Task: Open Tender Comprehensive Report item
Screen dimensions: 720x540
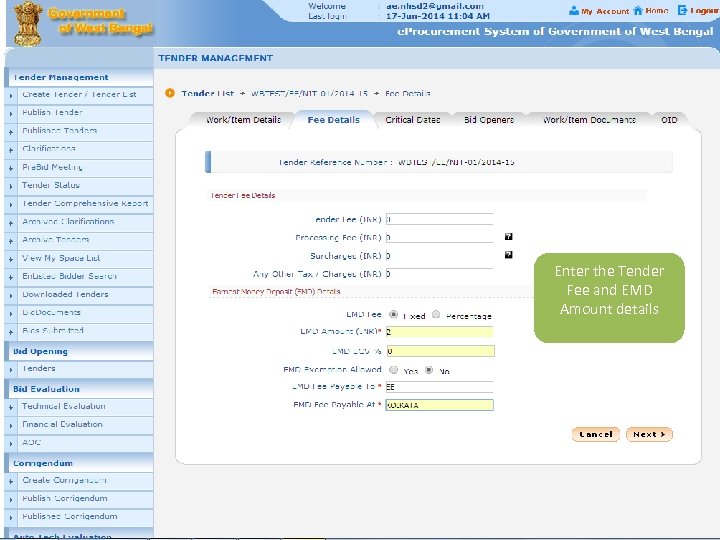Action: coord(85,203)
